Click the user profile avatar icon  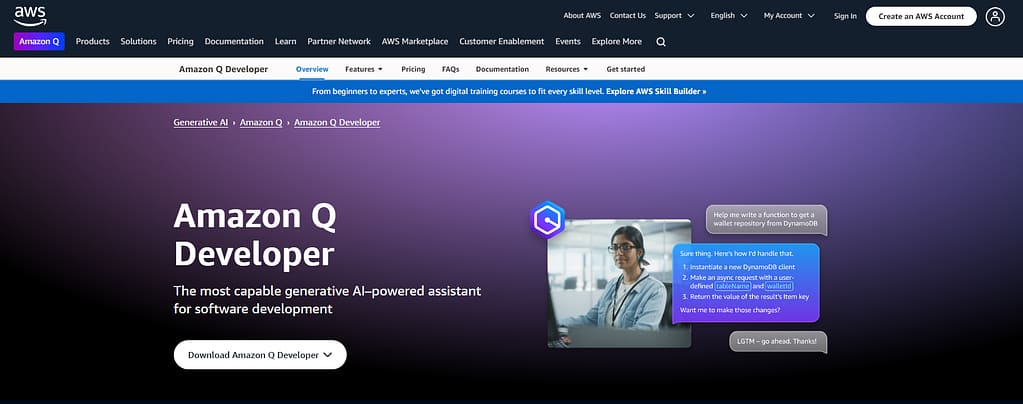[x=995, y=16]
